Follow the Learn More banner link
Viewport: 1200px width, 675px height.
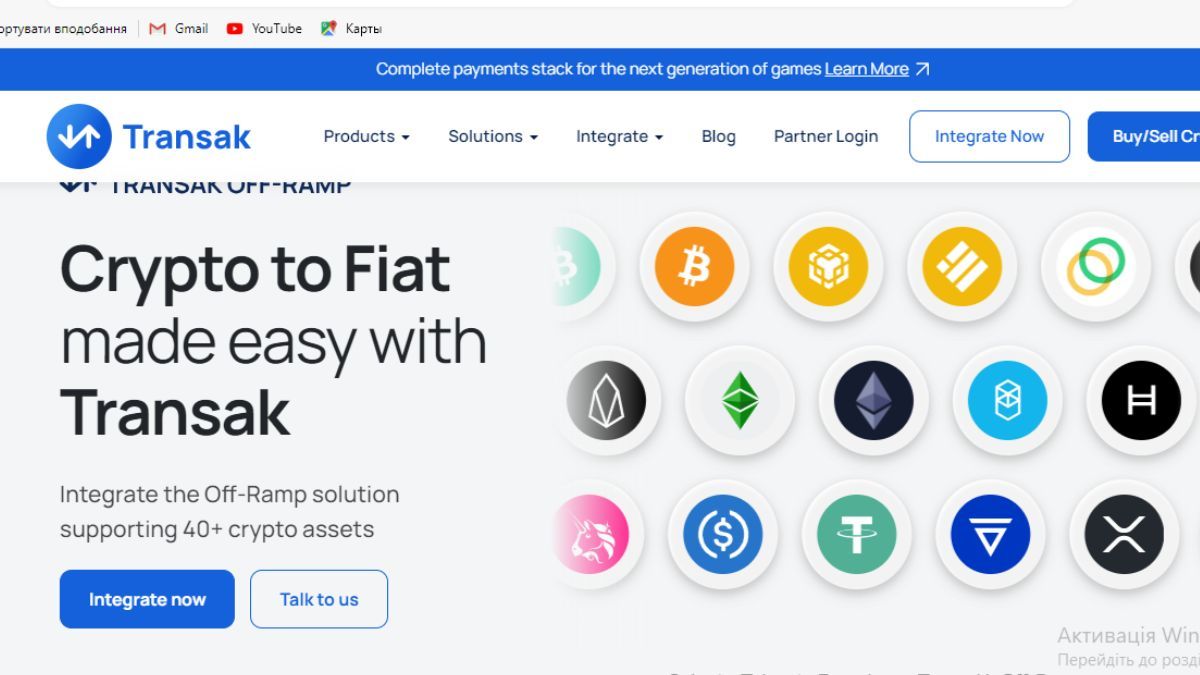click(866, 69)
